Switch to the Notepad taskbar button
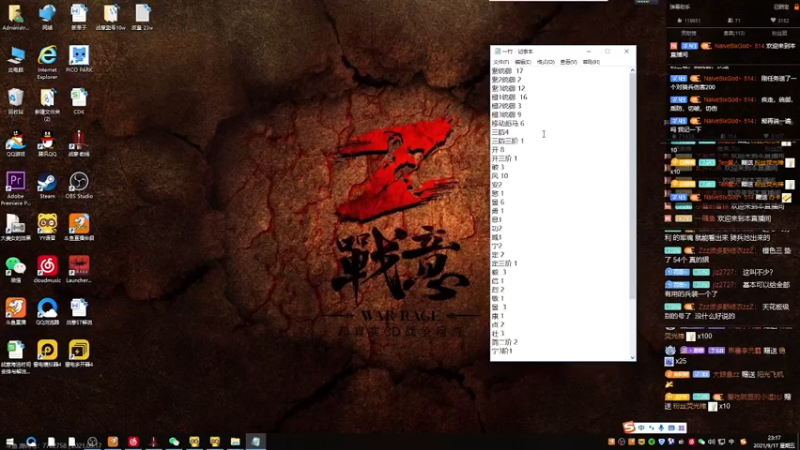 pyautogui.click(x=256, y=441)
